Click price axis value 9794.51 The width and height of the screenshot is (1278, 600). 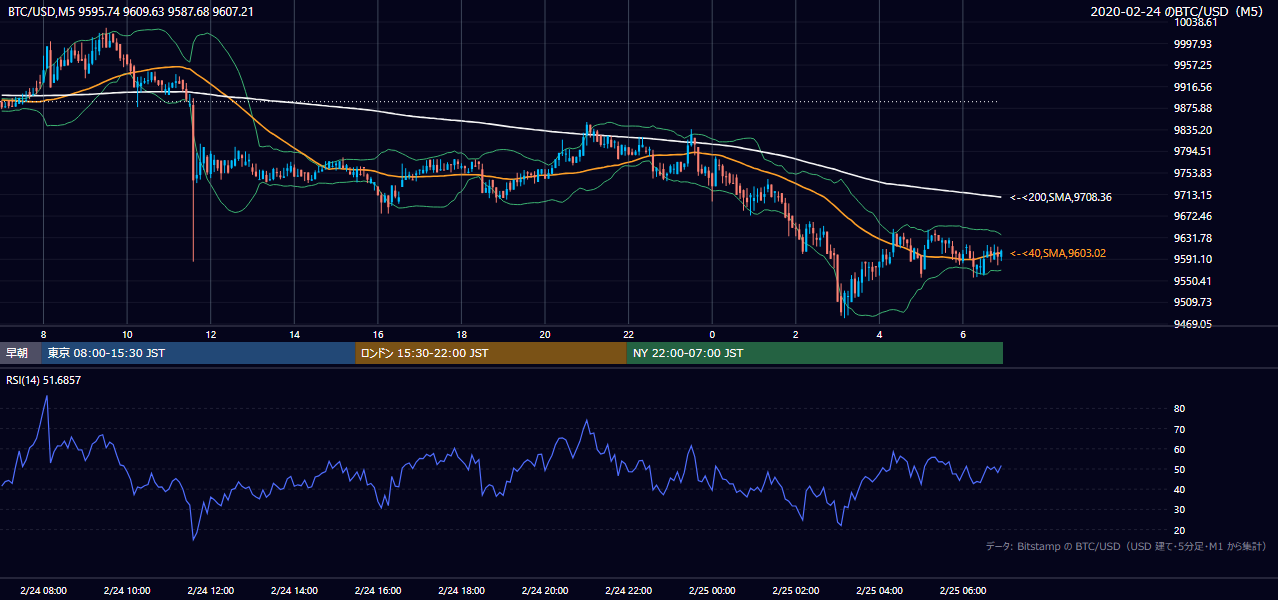1192,151
